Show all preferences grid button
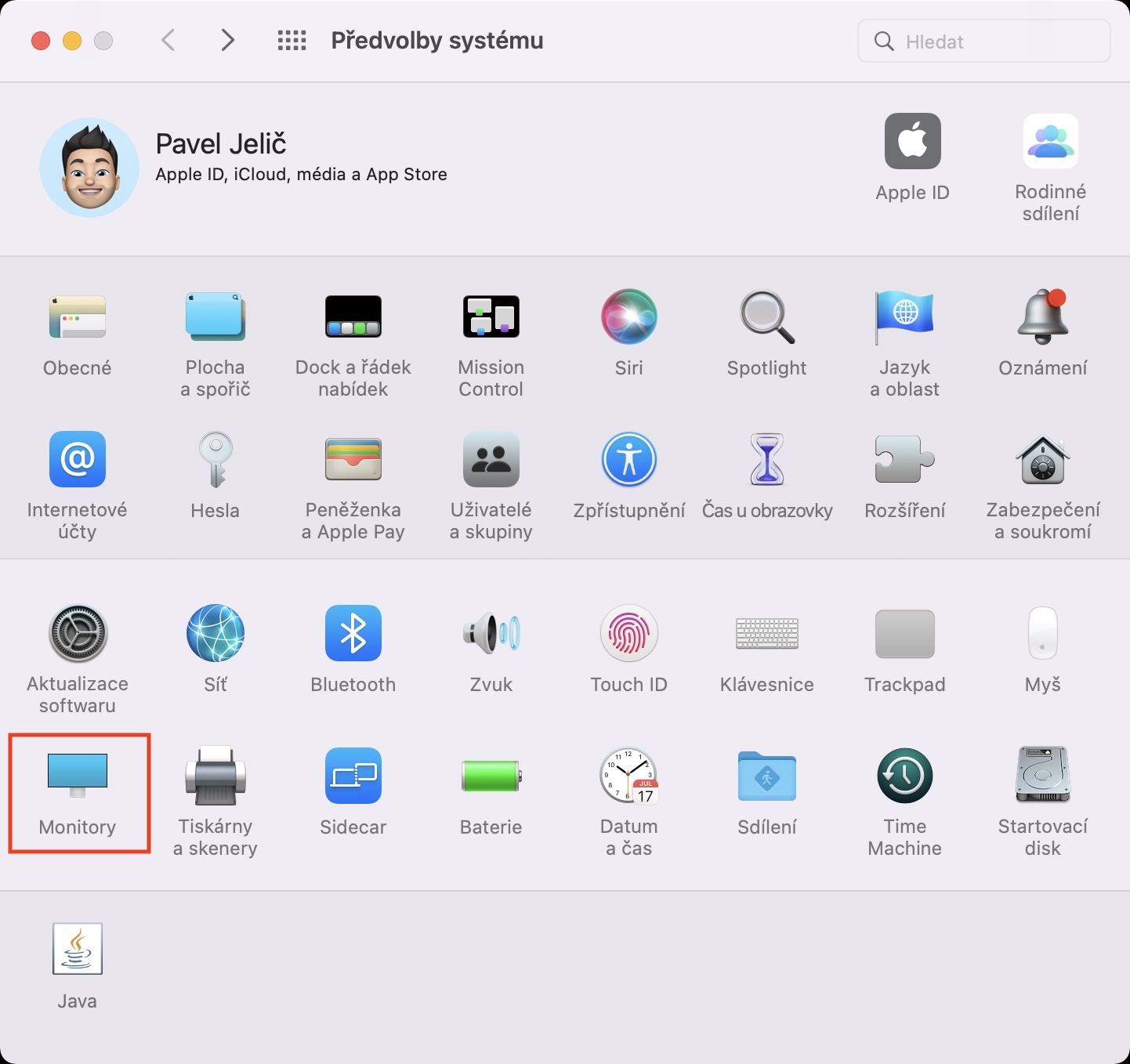1130x1064 pixels. (x=292, y=41)
